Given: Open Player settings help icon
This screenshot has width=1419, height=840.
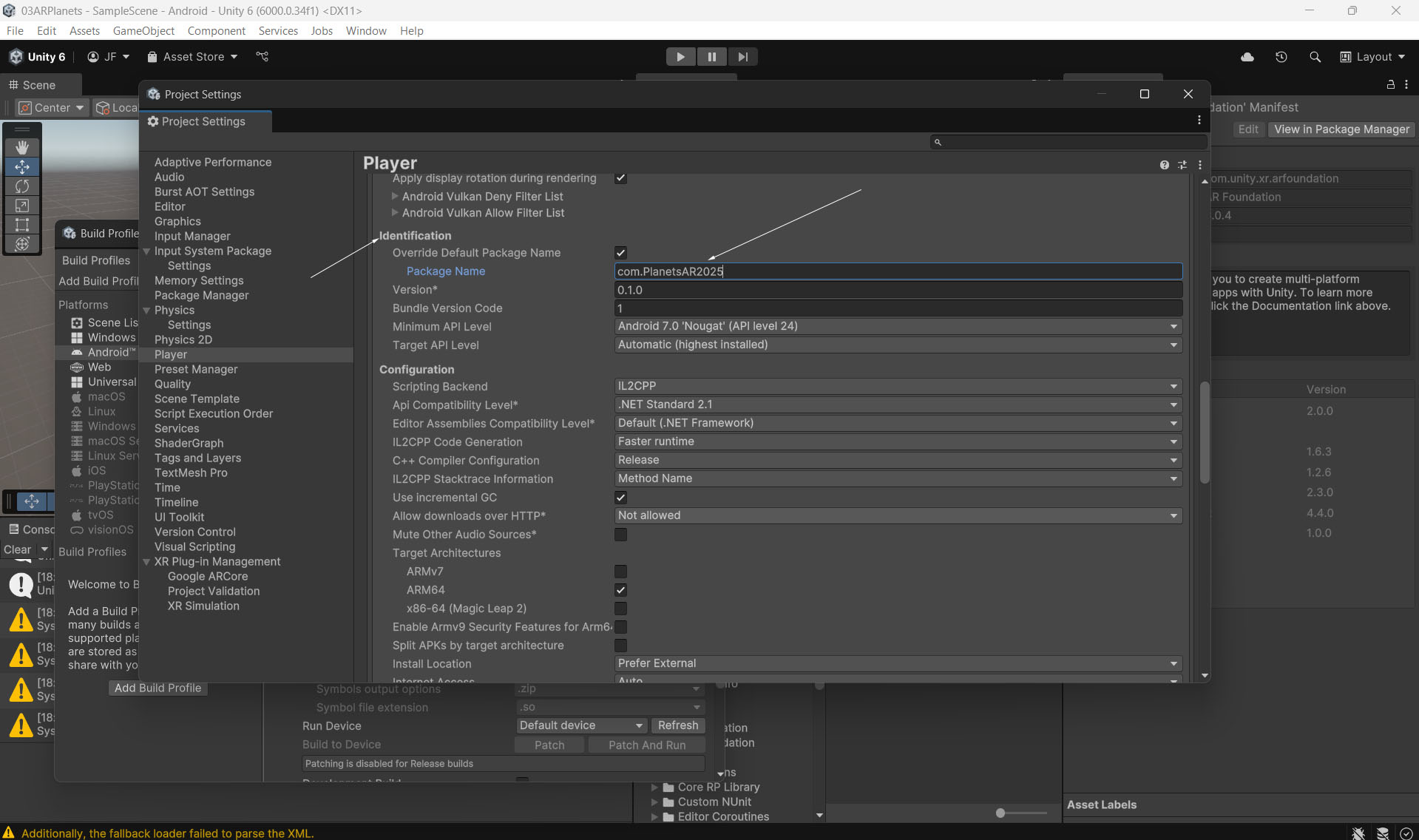Looking at the screenshot, I should point(1165,165).
